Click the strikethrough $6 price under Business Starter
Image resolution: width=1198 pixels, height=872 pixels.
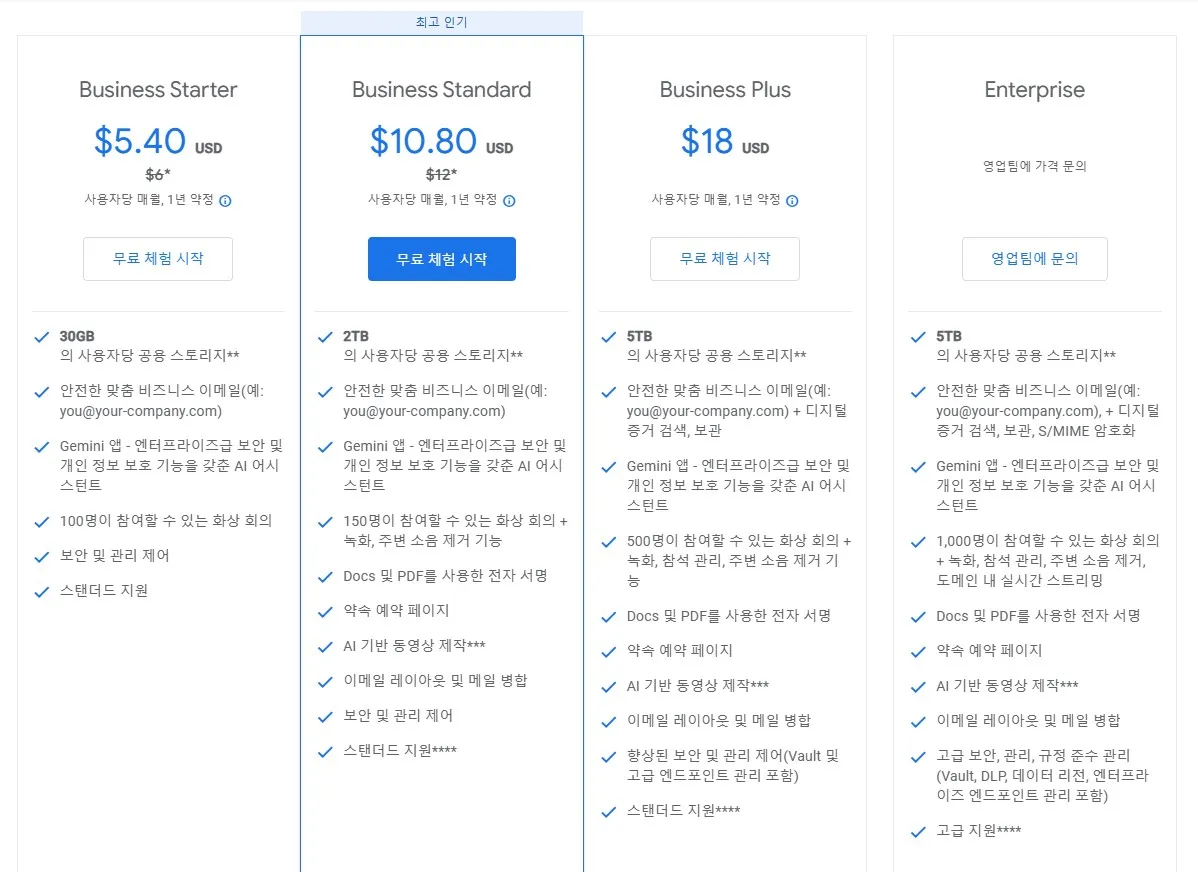pyautogui.click(x=157, y=173)
